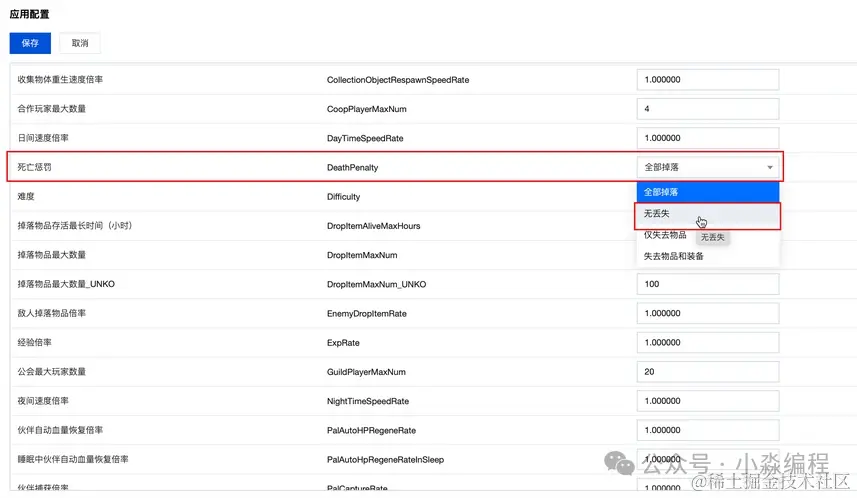
Task: Click the 伙伴自动血量恢复倍率 label
Action: click(x=60, y=430)
